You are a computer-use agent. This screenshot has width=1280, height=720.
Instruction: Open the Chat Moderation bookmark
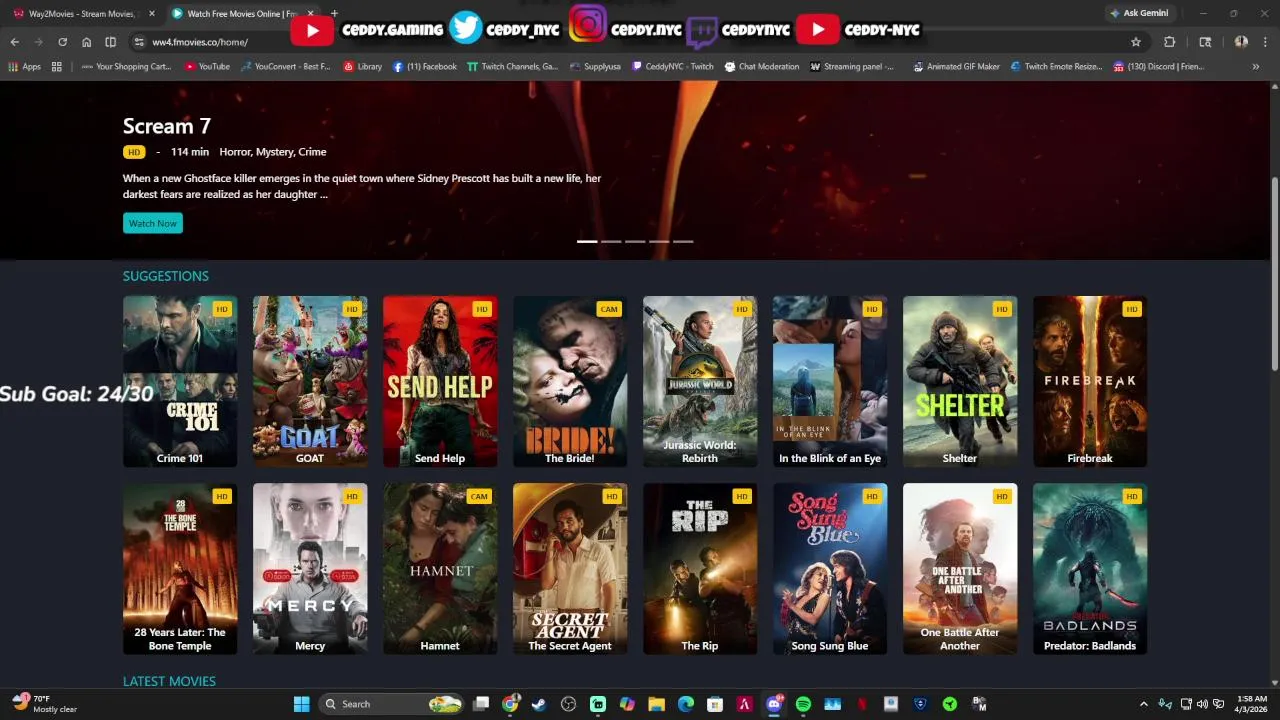[x=762, y=67]
